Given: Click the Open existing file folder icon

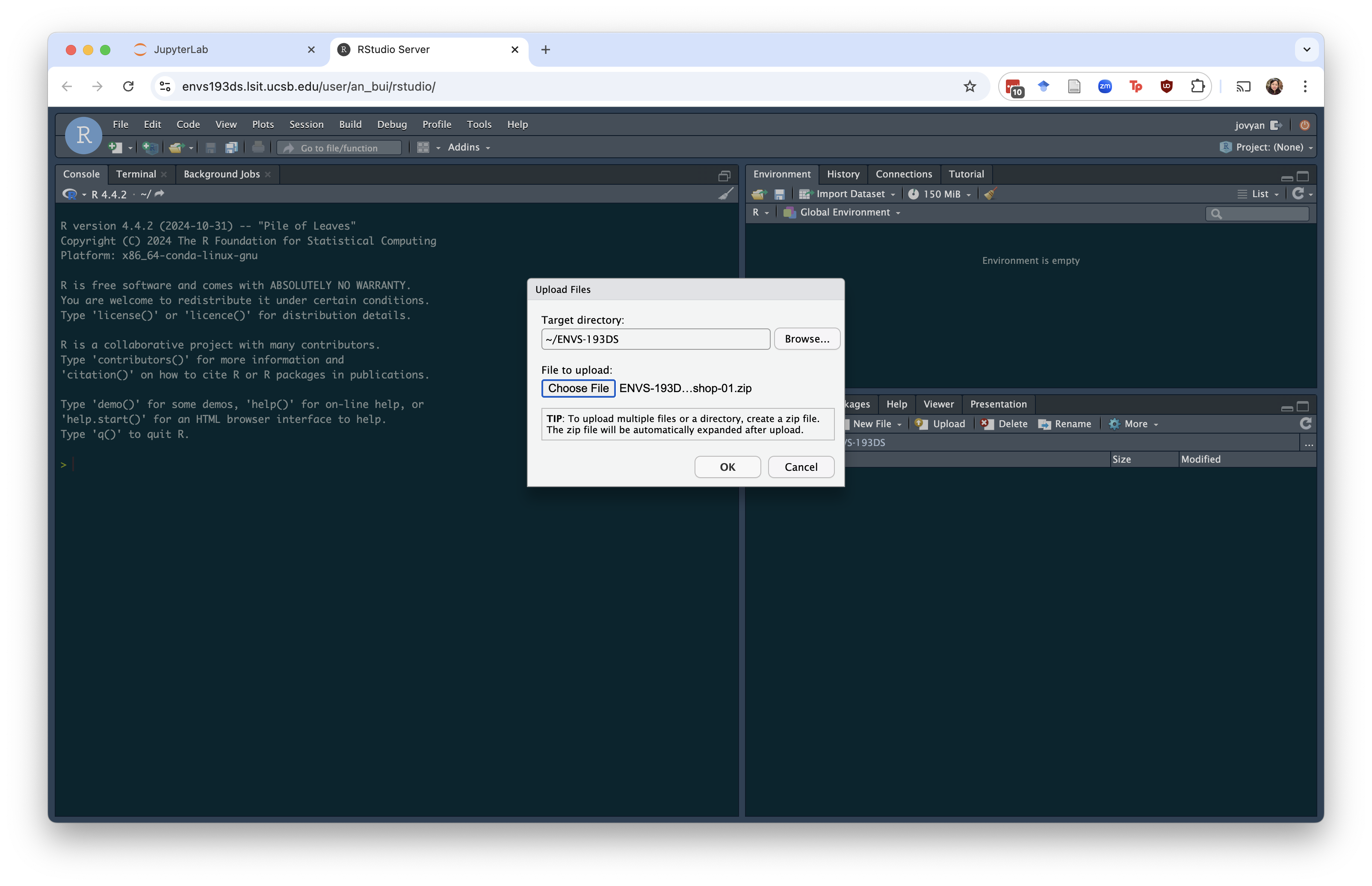Looking at the screenshot, I should (x=176, y=148).
